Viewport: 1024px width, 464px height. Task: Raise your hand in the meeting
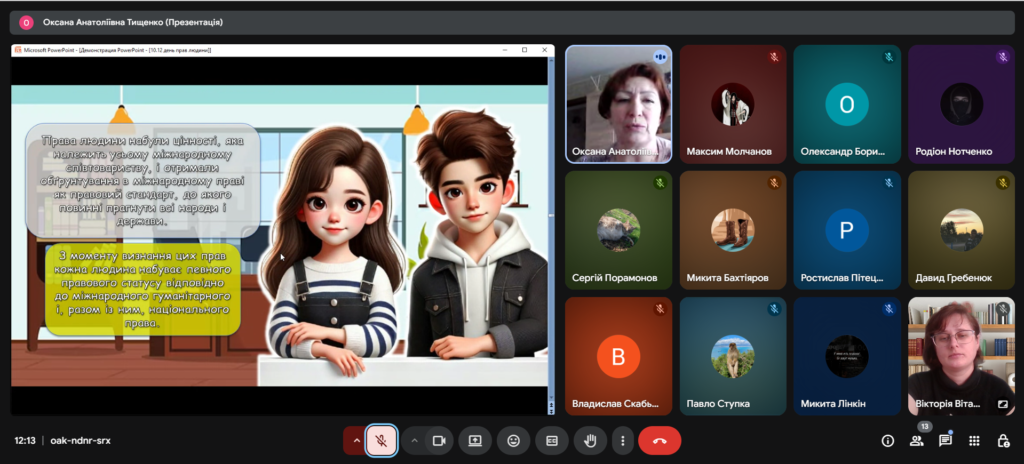click(590, 440)
